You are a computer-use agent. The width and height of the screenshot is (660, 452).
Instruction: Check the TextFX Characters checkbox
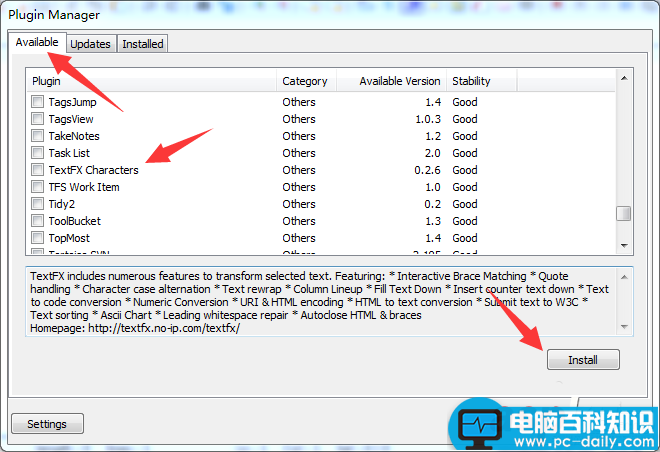tap(37, 170)
